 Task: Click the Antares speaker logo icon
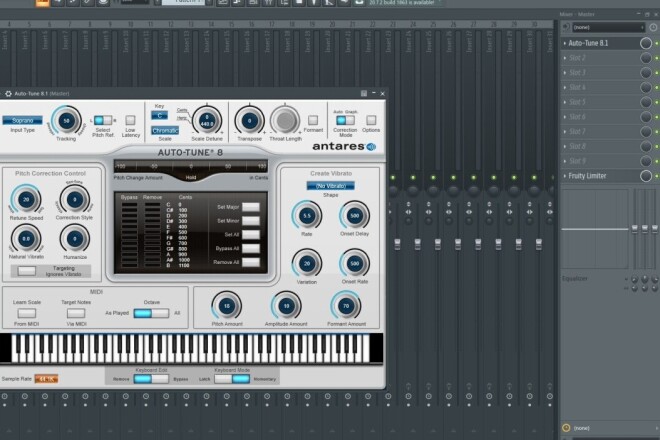tap(371, 147)
